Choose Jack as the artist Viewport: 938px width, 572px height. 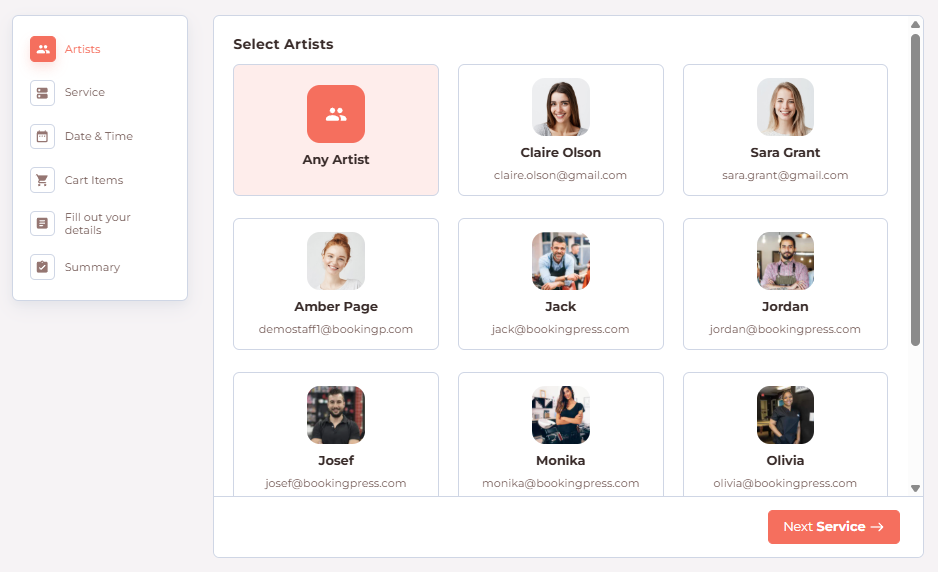pyautogui.click(x=561, y=284)
